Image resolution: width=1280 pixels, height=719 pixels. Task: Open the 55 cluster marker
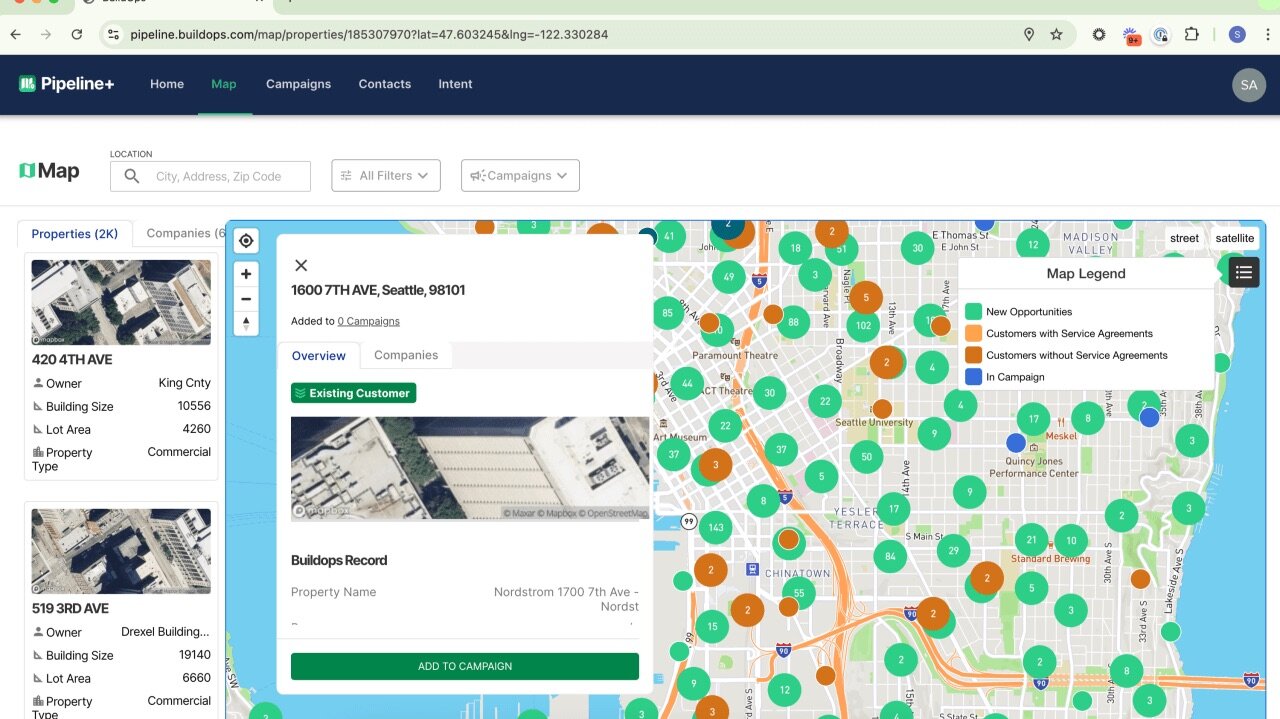(799, 593)
